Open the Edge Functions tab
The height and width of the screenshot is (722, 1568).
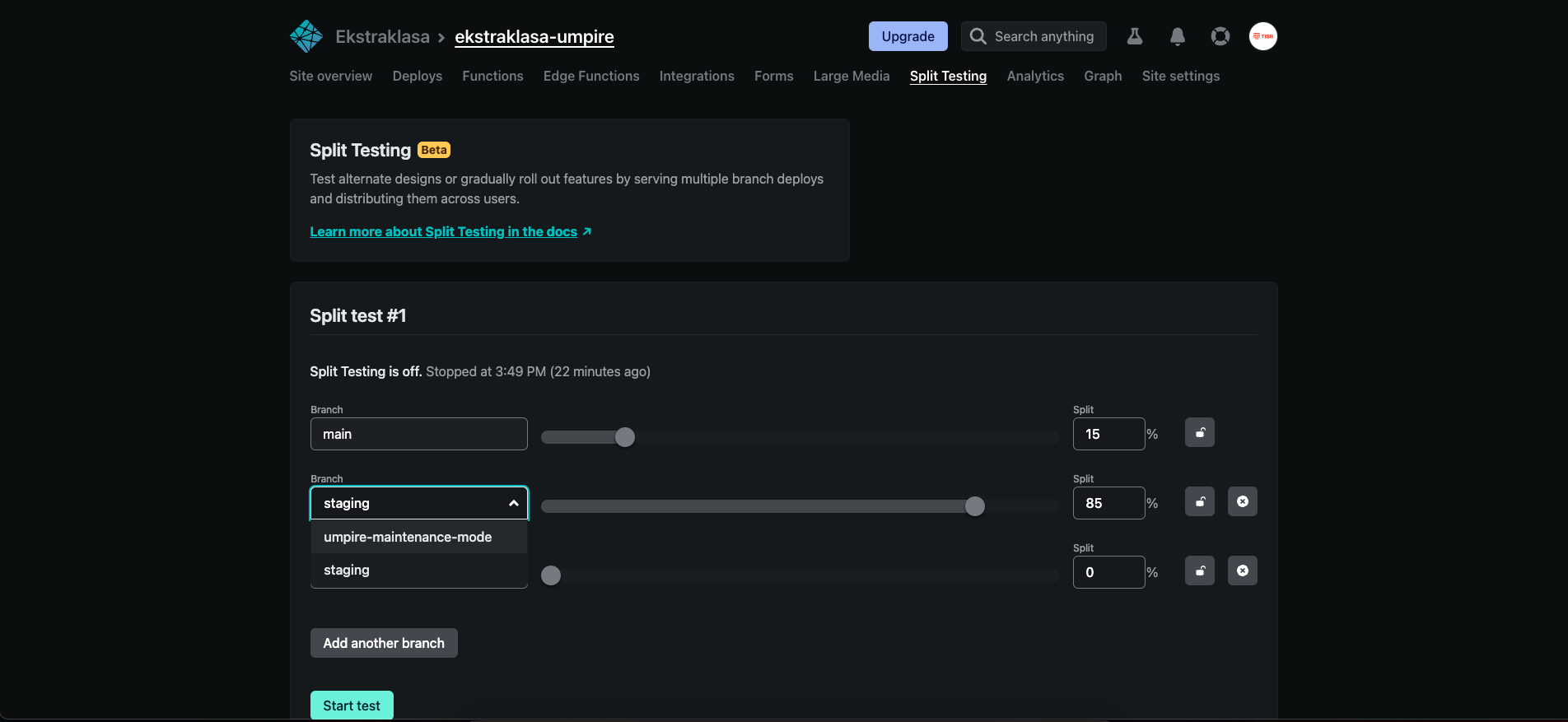[591, 76]
